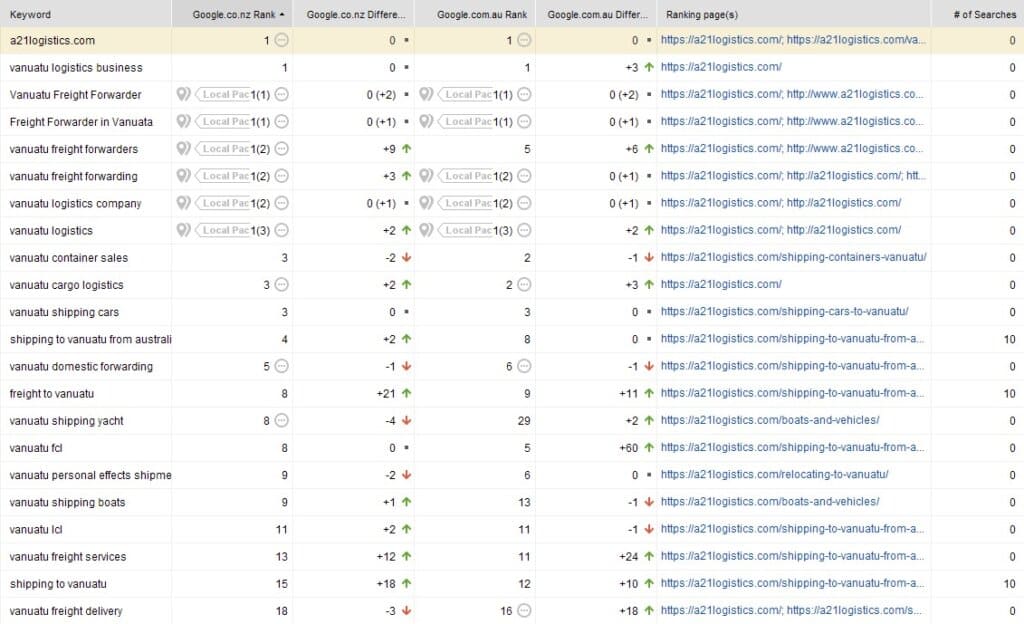
Task: Click '+24' AU difference for vanuatu freight services
Action: [628, 557]
